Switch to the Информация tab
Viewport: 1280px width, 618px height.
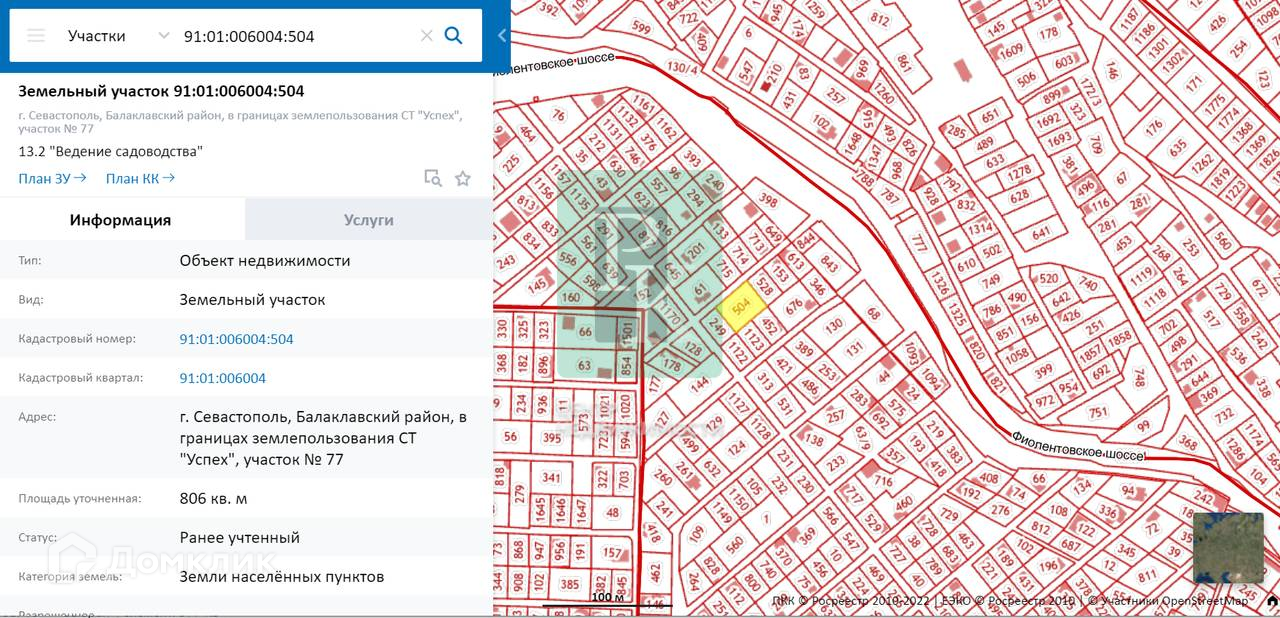tap(122, 219)
